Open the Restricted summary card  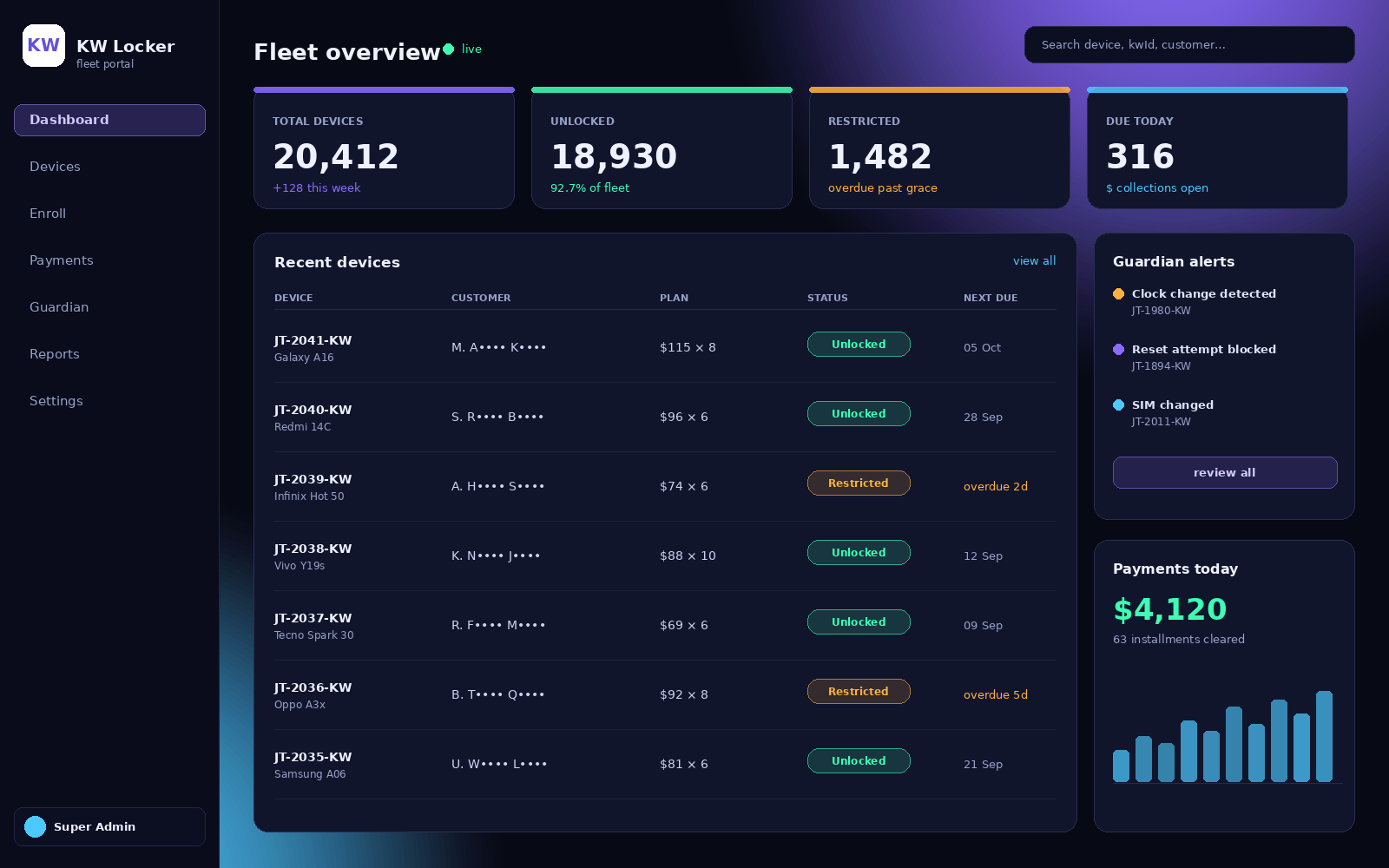939,148
